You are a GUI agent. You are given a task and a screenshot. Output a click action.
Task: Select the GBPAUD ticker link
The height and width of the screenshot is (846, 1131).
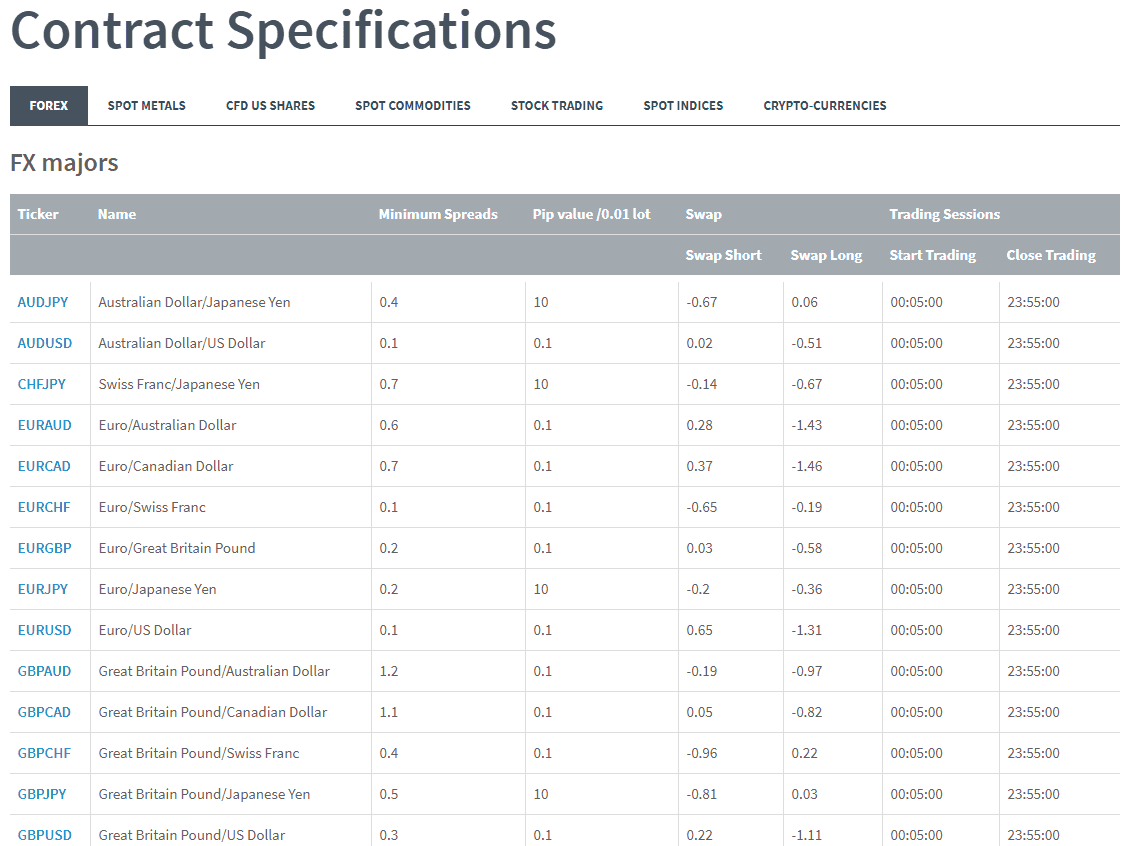tap(45, 671)
